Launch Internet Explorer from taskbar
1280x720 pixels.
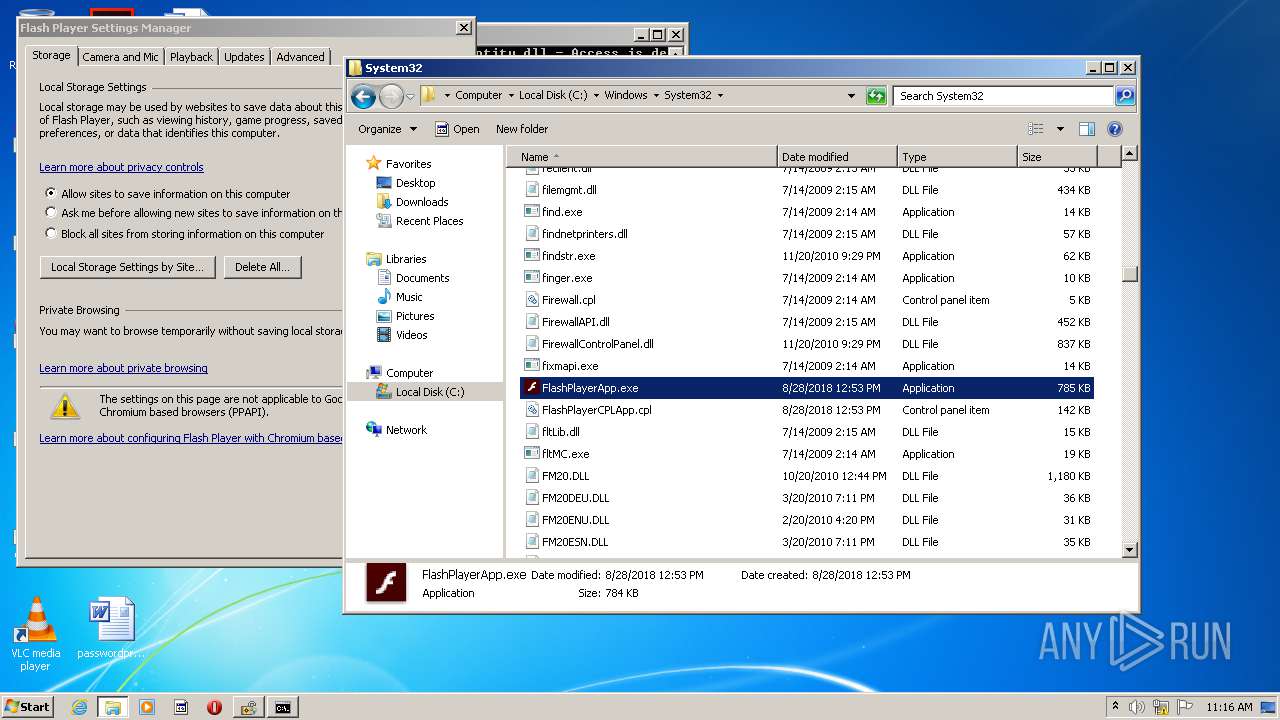click(x=79, y=707)
